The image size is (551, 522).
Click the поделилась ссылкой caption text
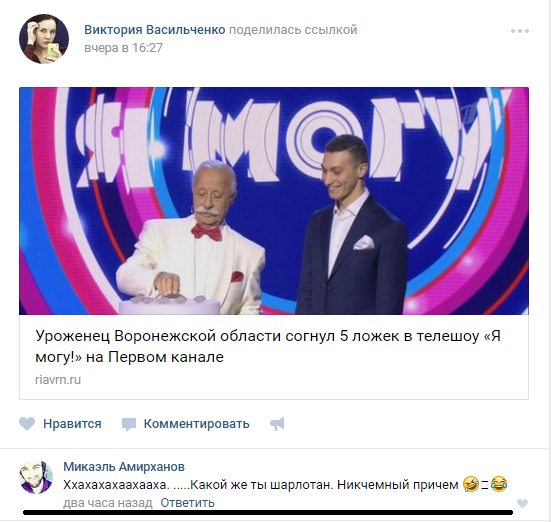(293, 30)
